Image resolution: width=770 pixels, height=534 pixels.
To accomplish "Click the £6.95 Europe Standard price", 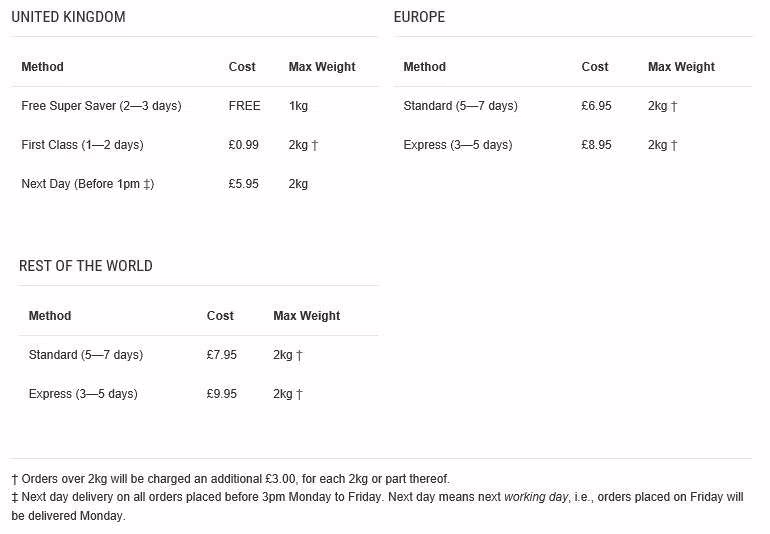I will [596, 106].
